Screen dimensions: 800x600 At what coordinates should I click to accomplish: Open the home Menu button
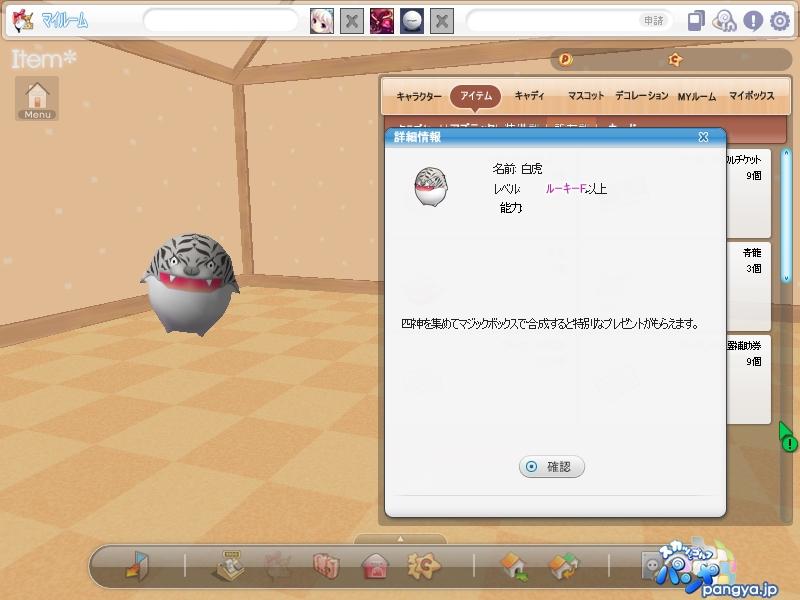(37, 99)
